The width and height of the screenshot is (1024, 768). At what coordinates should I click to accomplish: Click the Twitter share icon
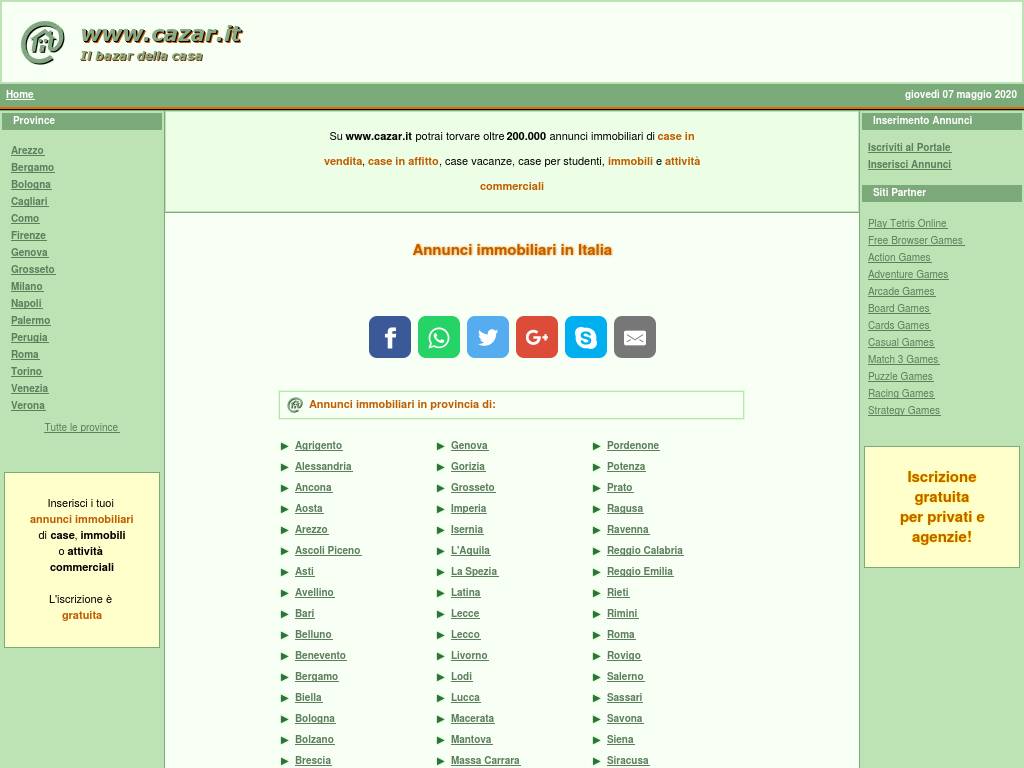[x=488, y=337]
